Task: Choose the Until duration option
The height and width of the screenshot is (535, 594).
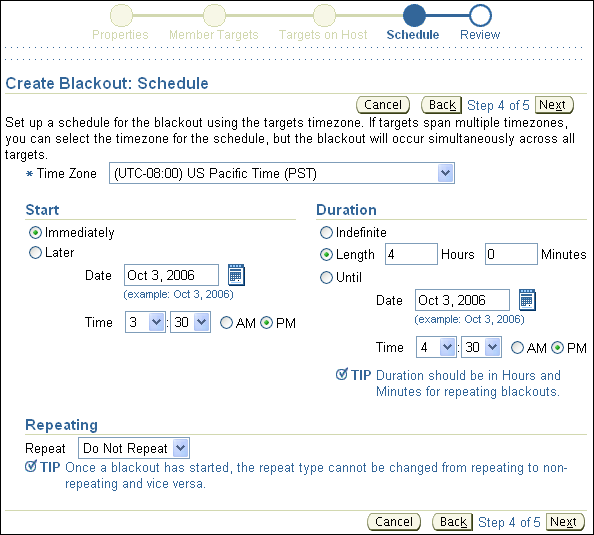Action: click(x=326, y=277)
